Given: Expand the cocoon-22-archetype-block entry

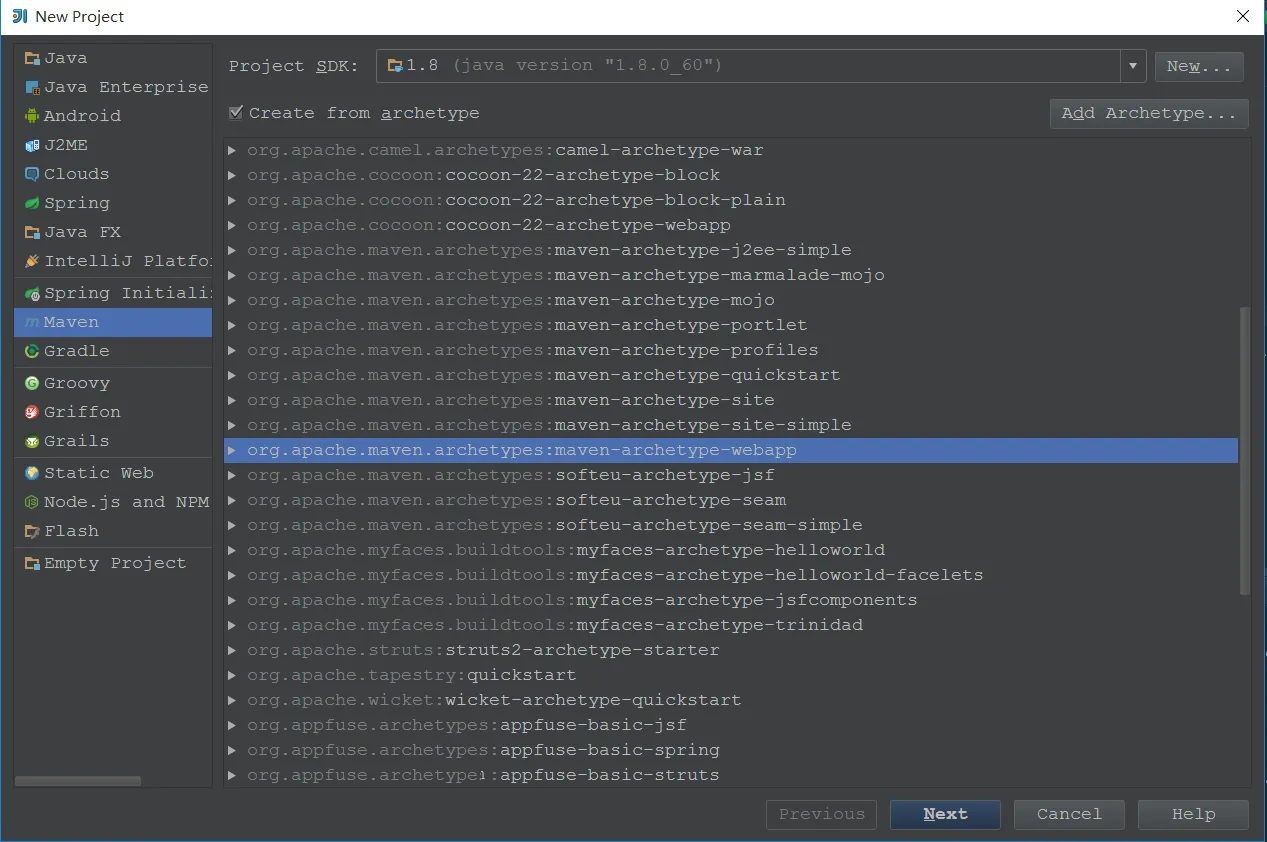Looking at the screenshot, I should click(232, 175).
